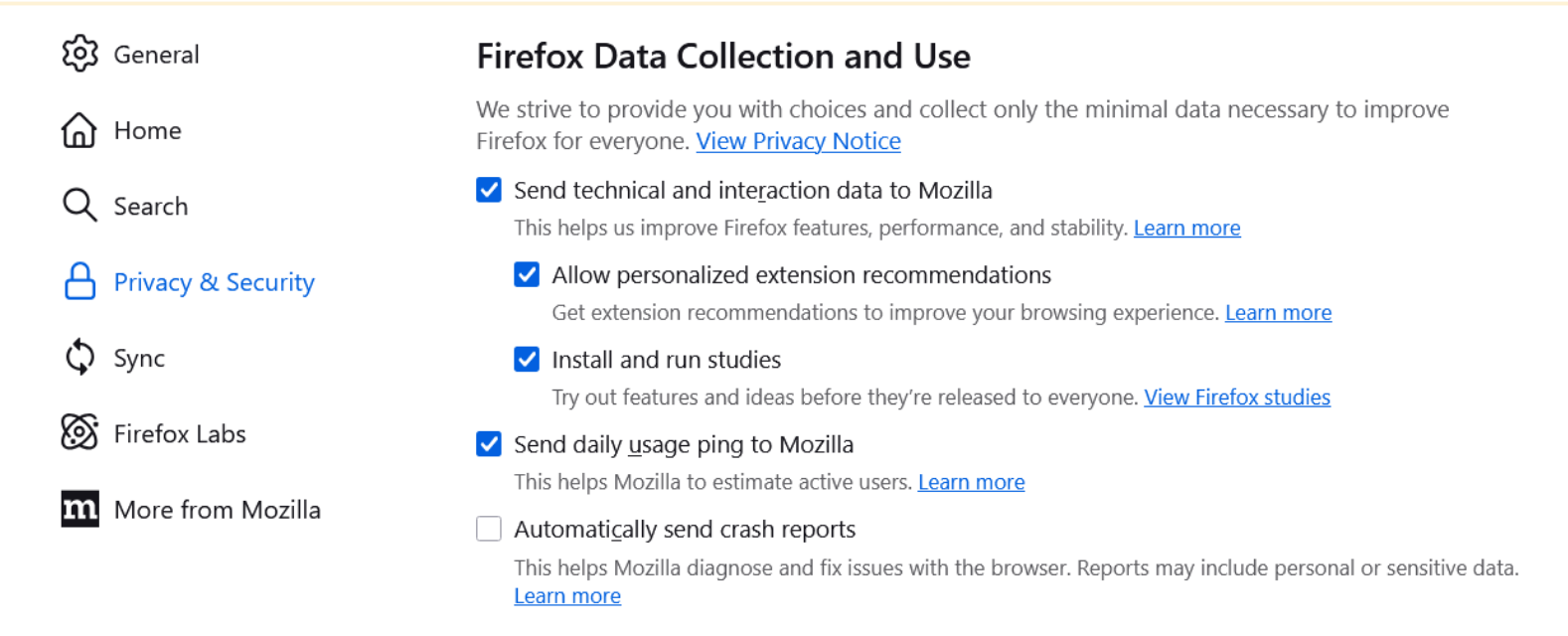Click Learn more about extension recommendations
1568x636 pixels.
(x=1278, y=312)
